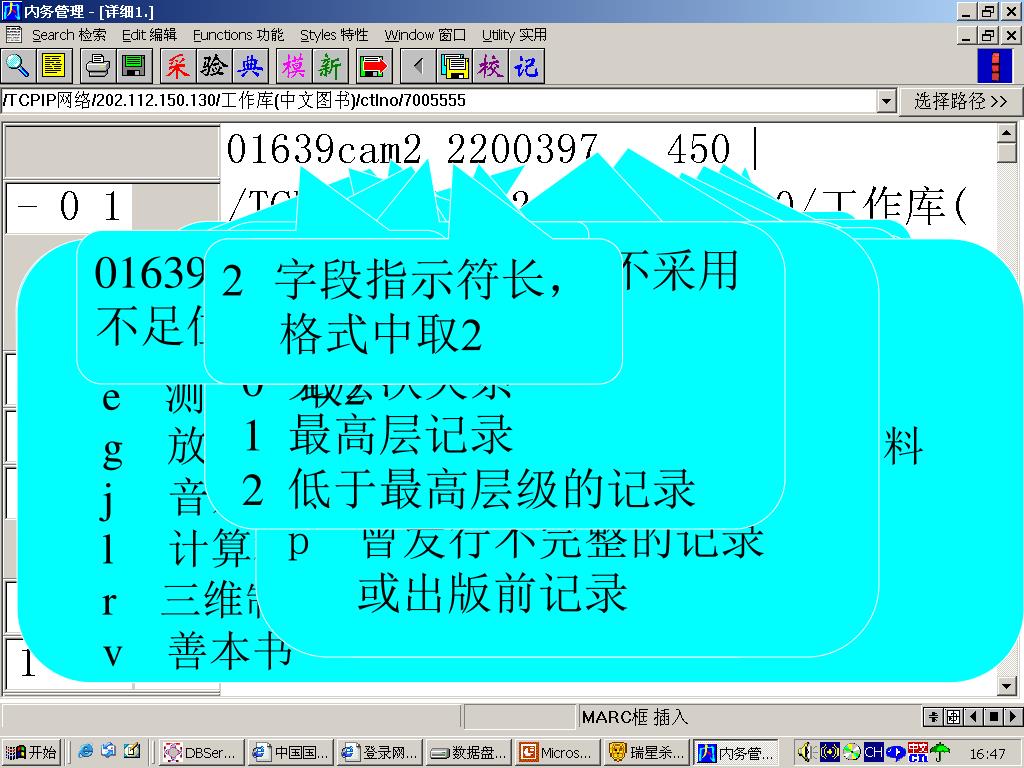Viewport: 1024px width, 768px height.
Task: Click the left triangle back icon
Action: pos(418,66)
